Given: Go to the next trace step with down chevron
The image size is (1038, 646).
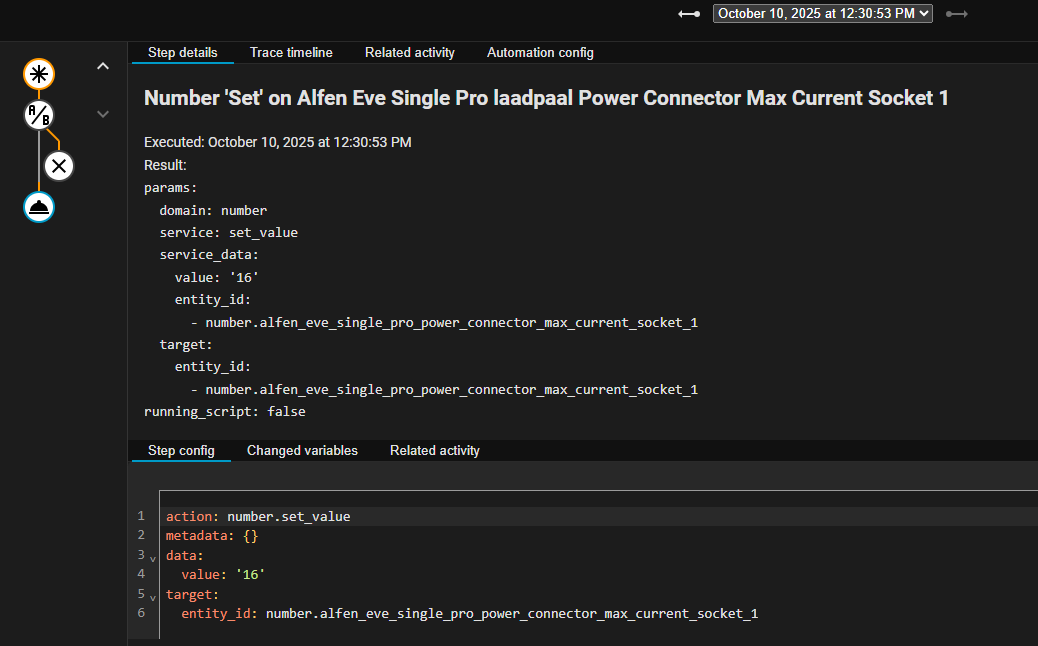Looking at the screenshot, I should (x=102, y=114).
